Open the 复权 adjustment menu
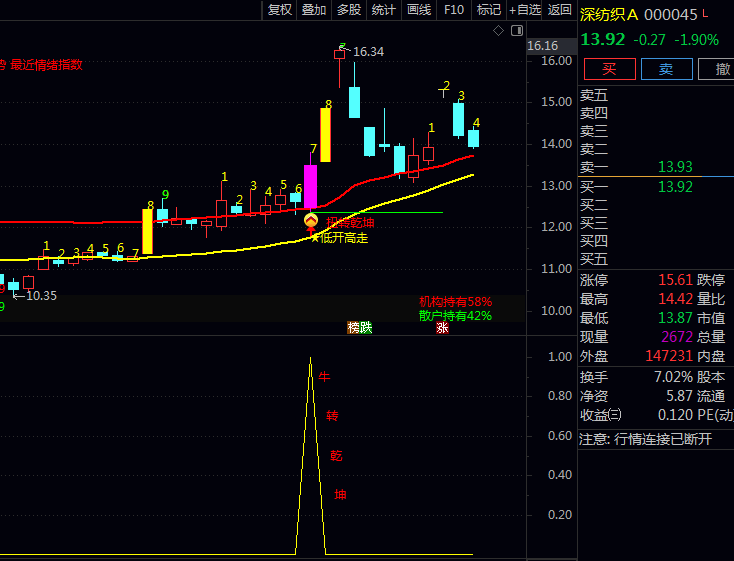This screenshot has height=561, width=734. point(280,10)
